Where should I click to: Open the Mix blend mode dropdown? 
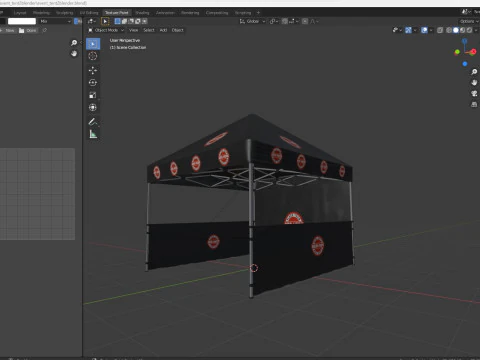coord(55,21)
